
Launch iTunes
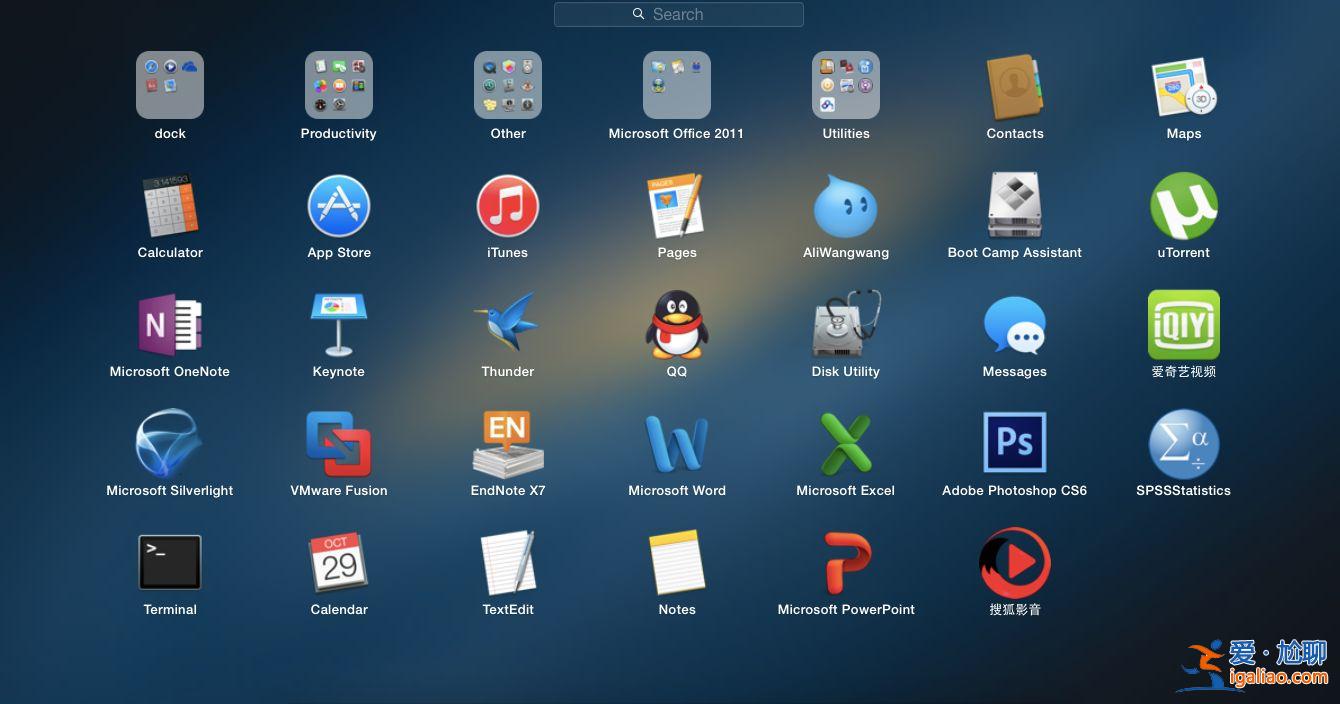[x=508, y=206]
